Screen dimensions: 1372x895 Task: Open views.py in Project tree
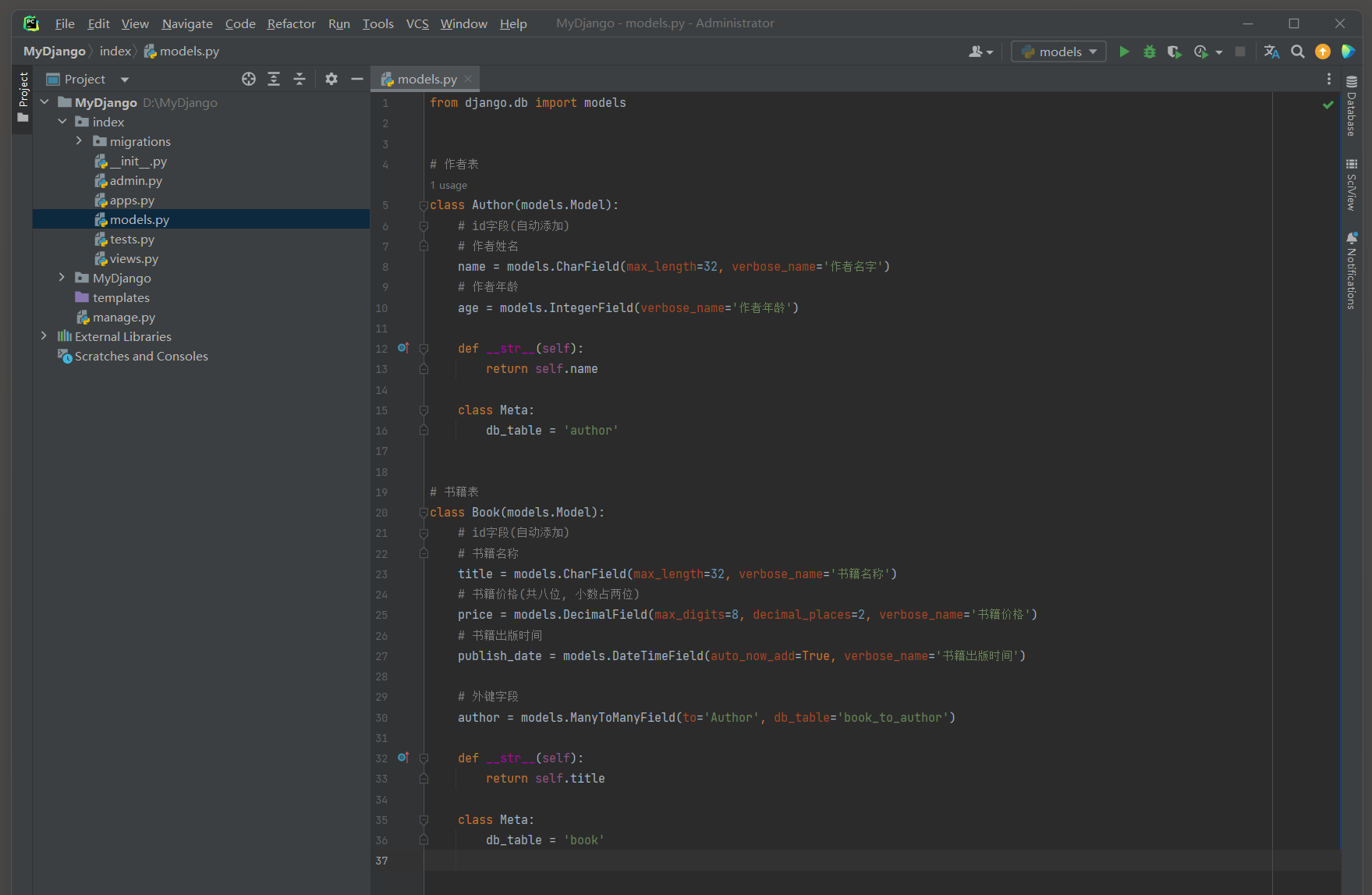134,258
